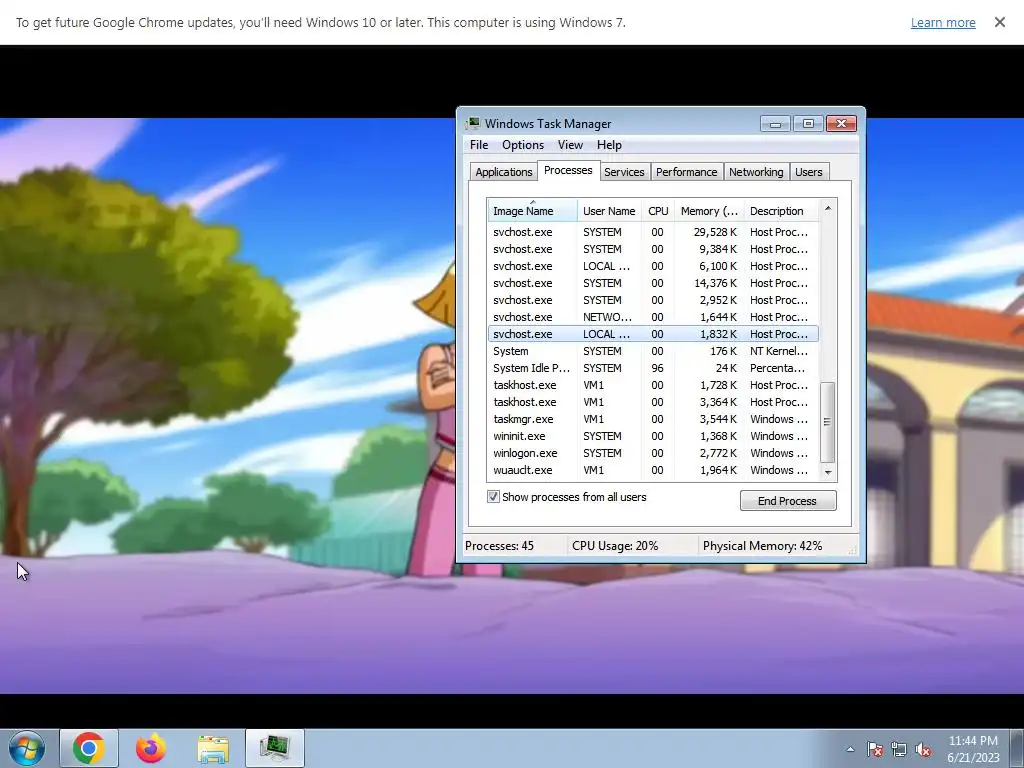1024x768 pixels.
Task: Maximize the Windows Task Manager window
Action: [x=808, y=123]
